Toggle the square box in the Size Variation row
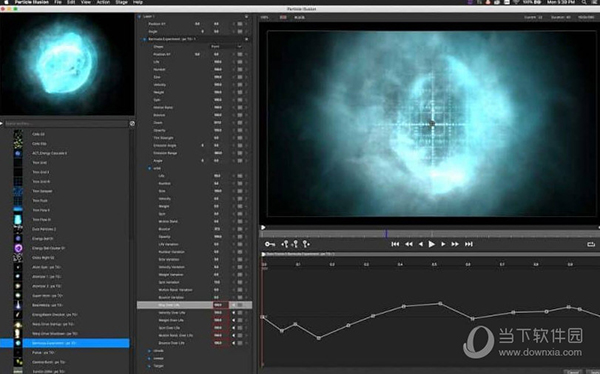This screenshot has height=374, width=600. click(x=240, y=260)
